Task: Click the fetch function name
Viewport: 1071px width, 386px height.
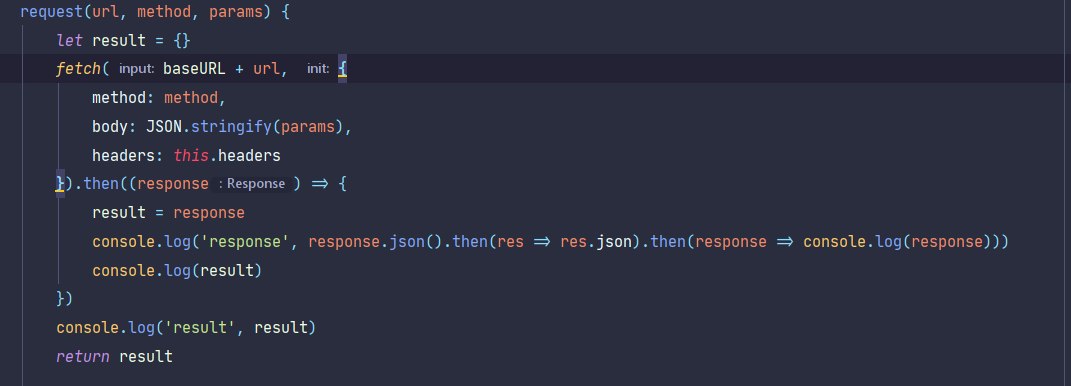Action: 78,69
